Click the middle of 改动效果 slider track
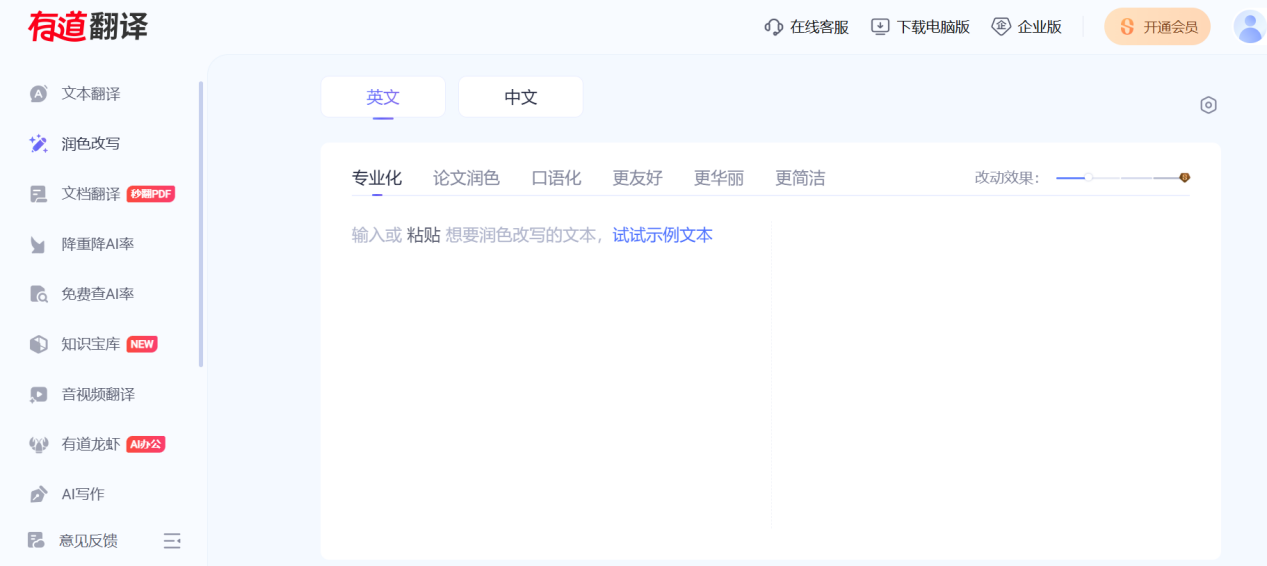The width and height of the screenshot is (1267, 566). click(1121, 178)
